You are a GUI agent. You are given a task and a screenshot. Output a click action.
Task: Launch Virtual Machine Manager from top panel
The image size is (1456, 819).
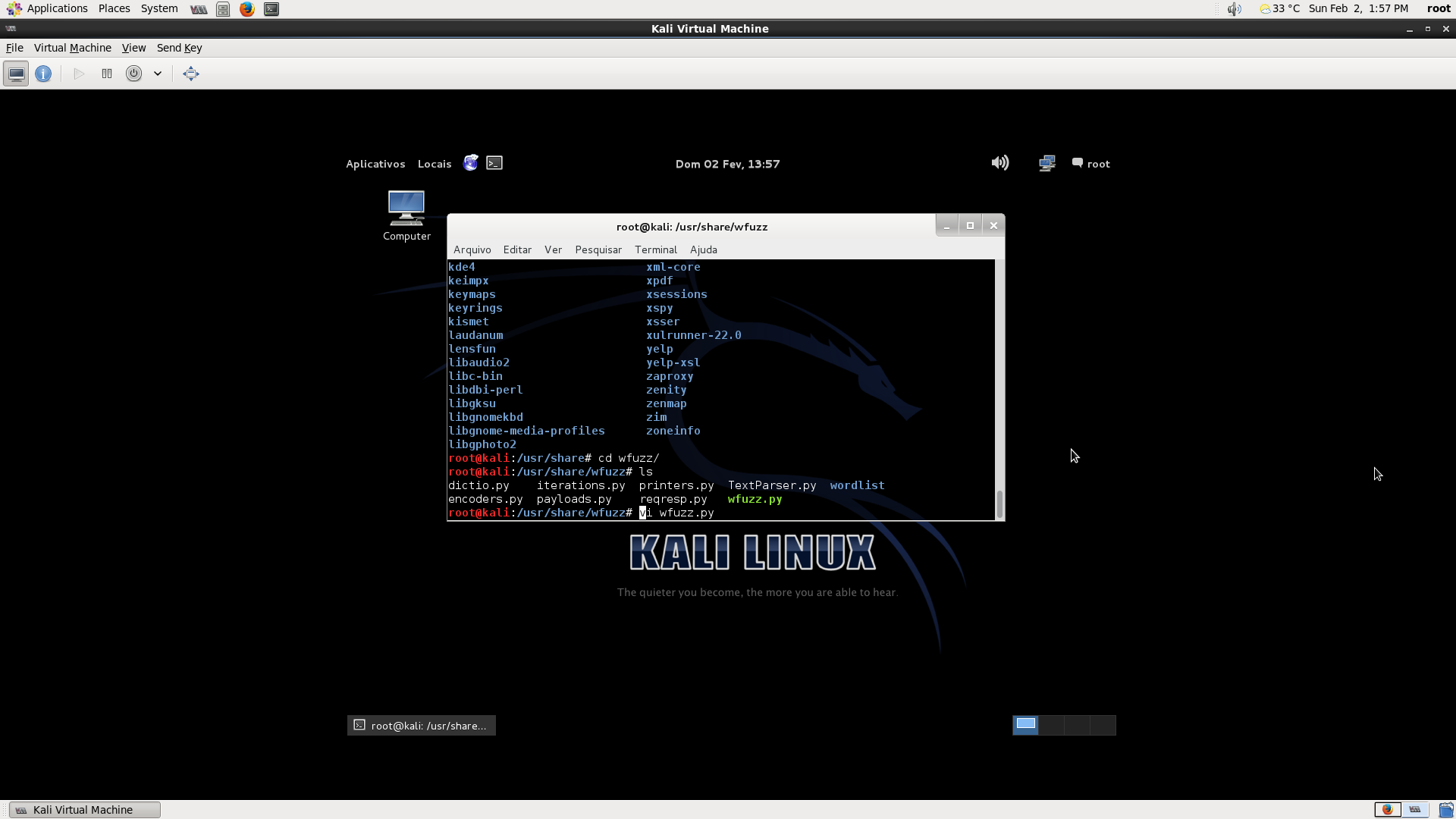(199, 9)
